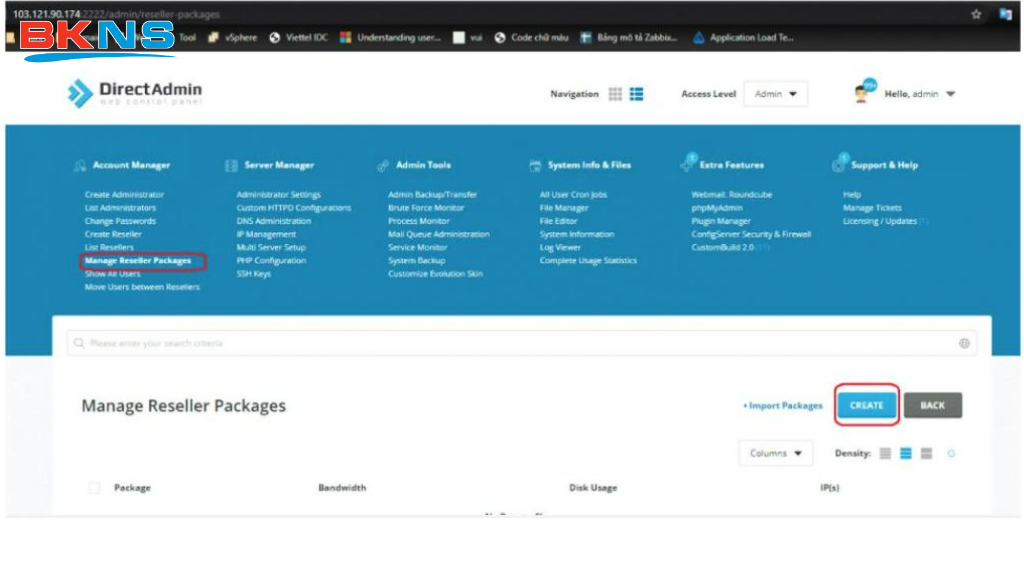Click the CREATE button
Screen dimensions: 1024x576
click(864, 405)
